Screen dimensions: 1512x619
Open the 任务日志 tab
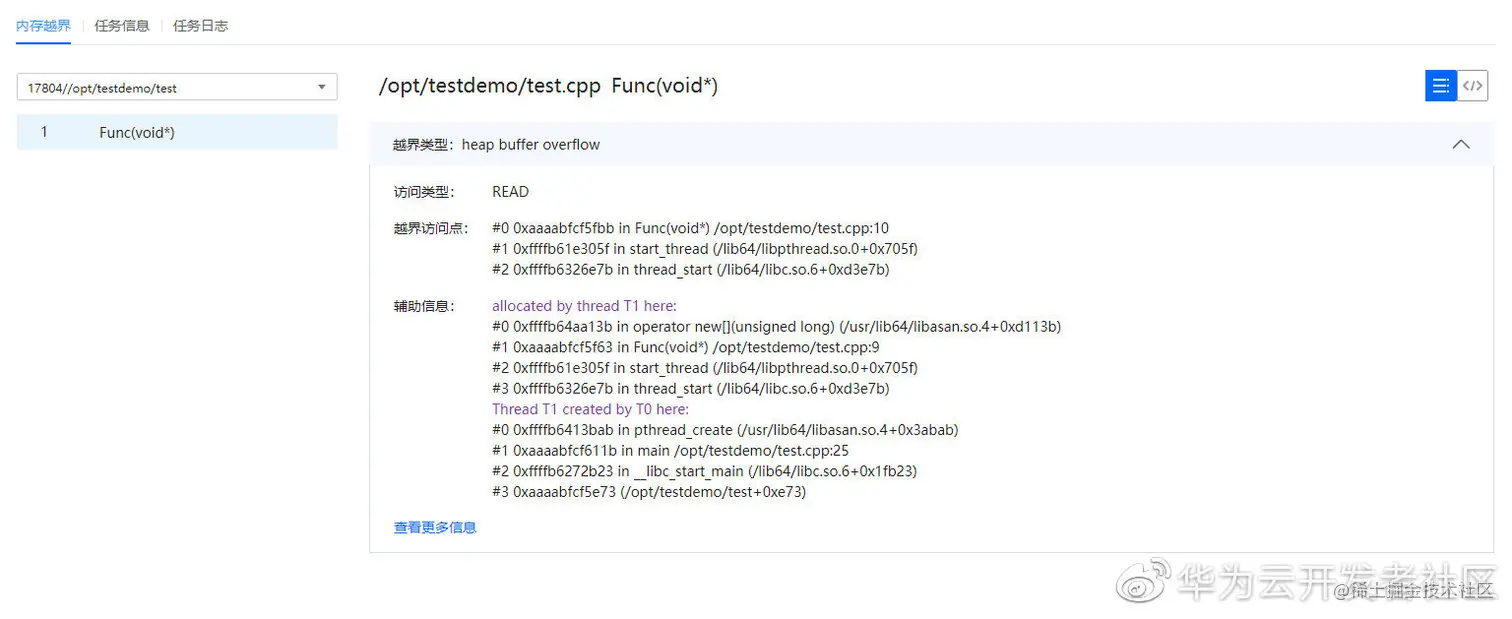click(200, 26)
